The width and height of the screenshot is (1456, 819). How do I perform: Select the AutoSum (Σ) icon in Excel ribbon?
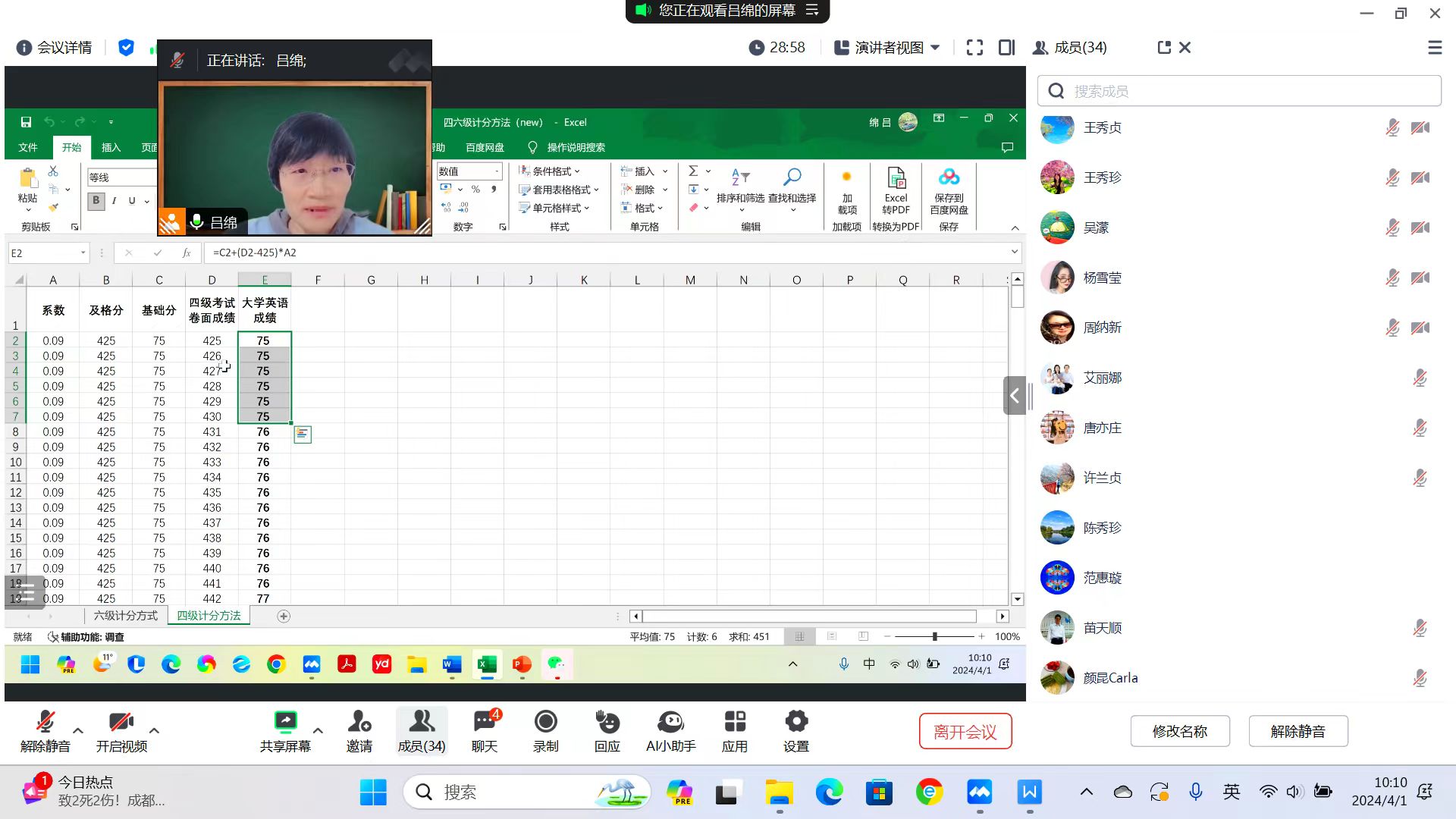(x=694, y=171)
